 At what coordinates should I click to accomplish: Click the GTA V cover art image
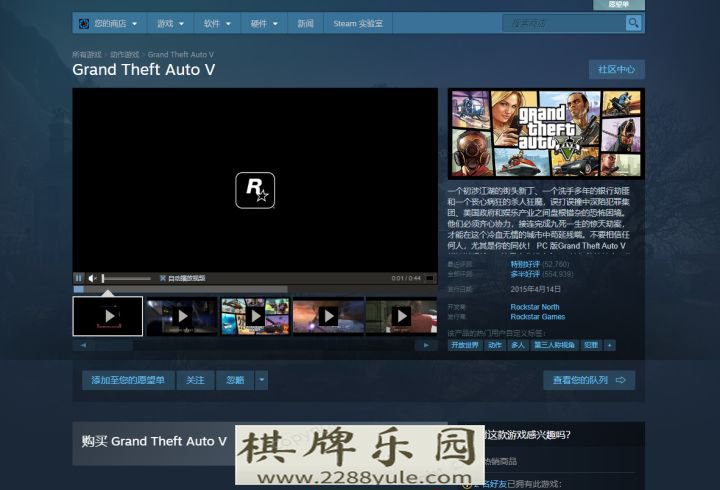tap(546, 133)
